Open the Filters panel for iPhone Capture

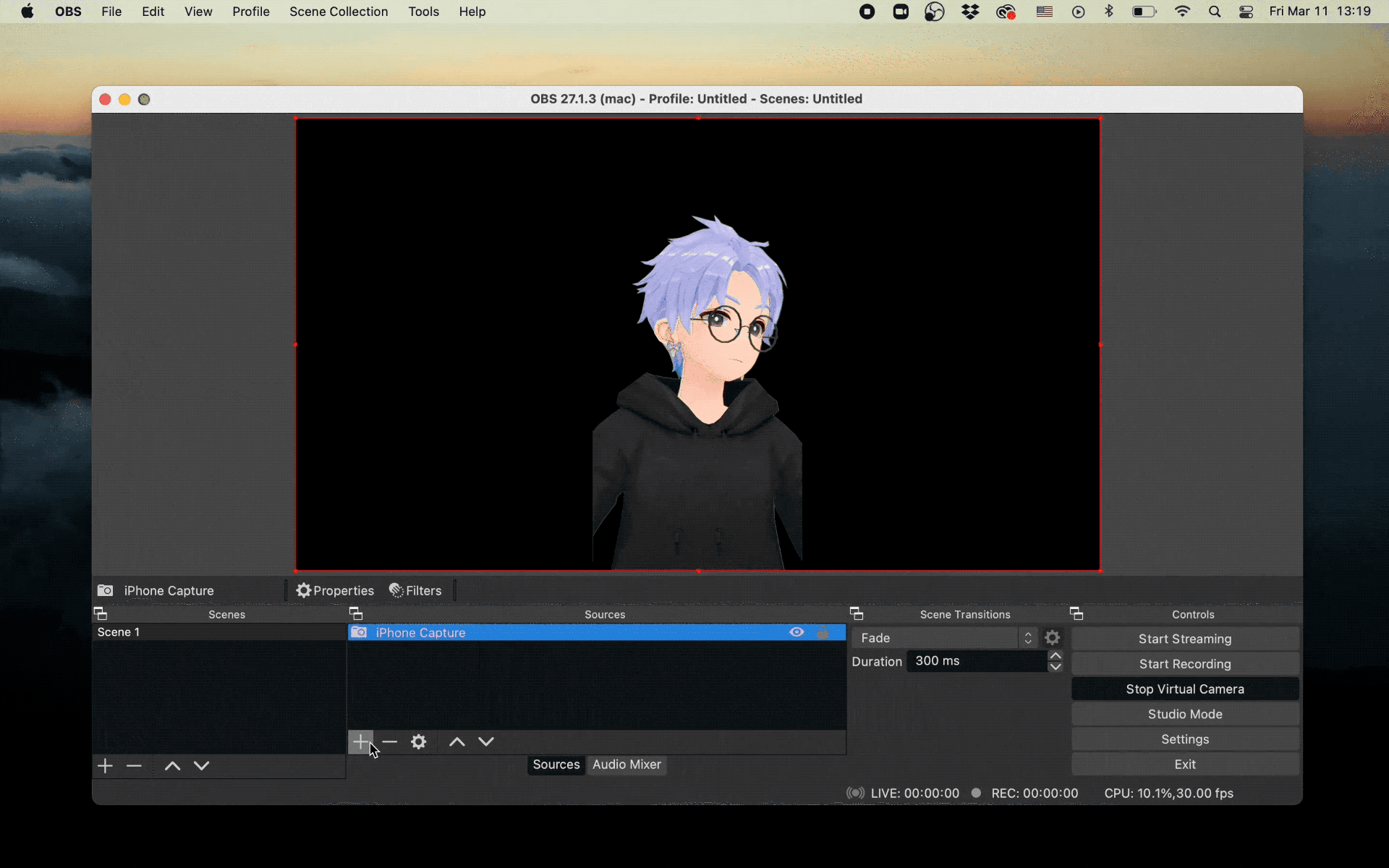click(x=415, y=590)
